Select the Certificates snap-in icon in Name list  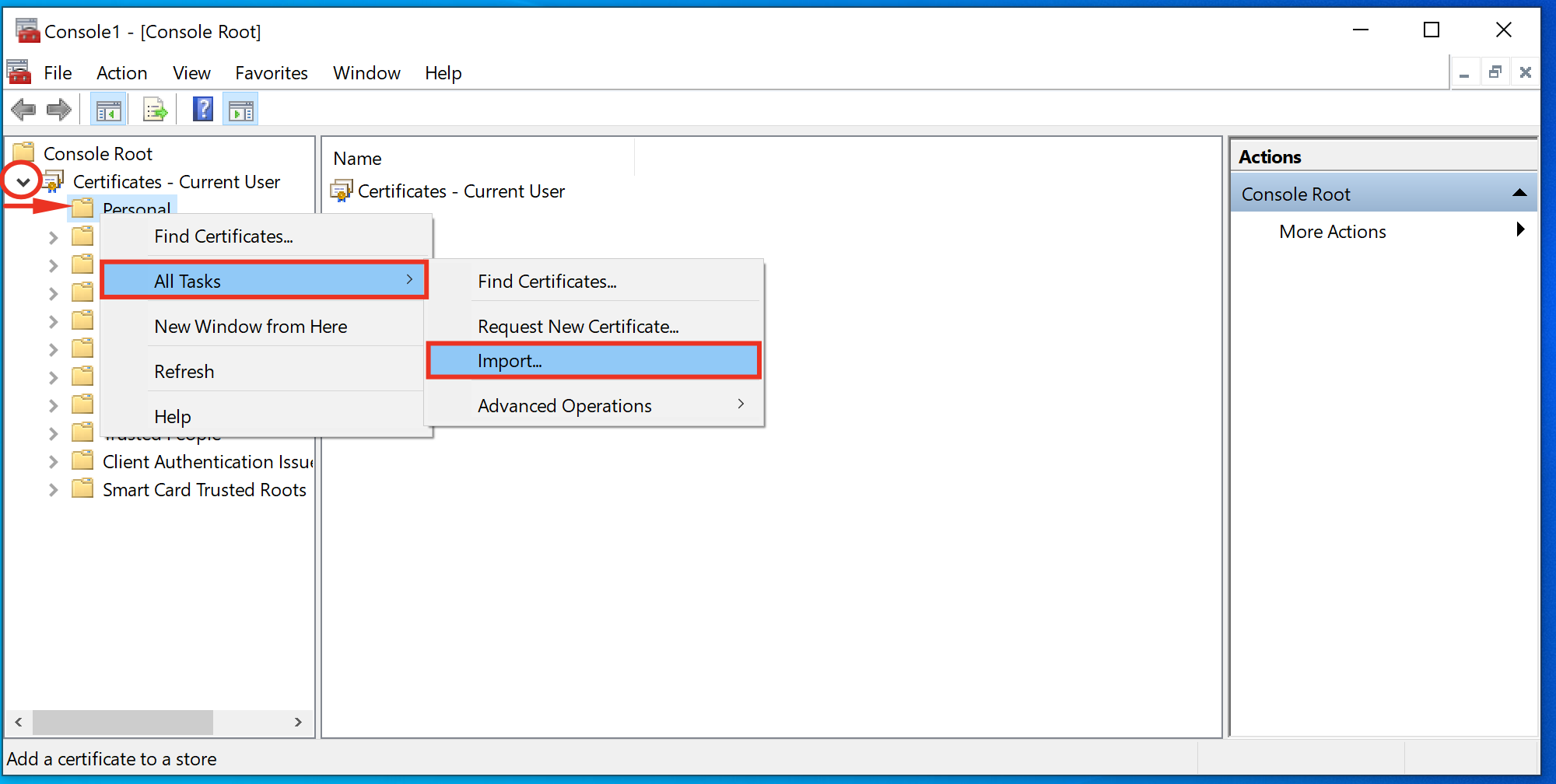point(341,191)
